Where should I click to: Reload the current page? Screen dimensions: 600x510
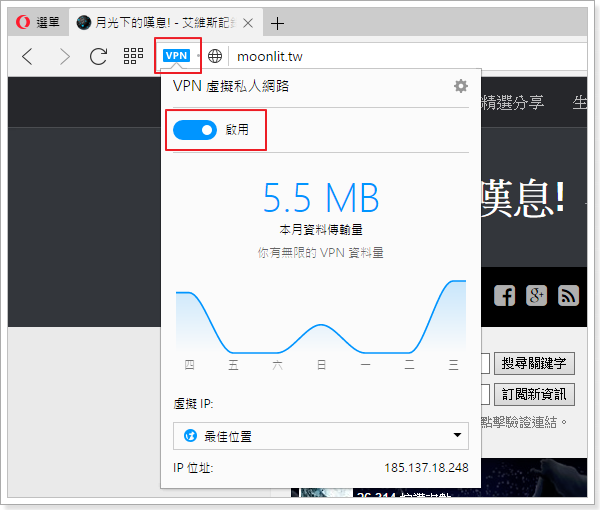pyautogui.click(x=98, y=57)
